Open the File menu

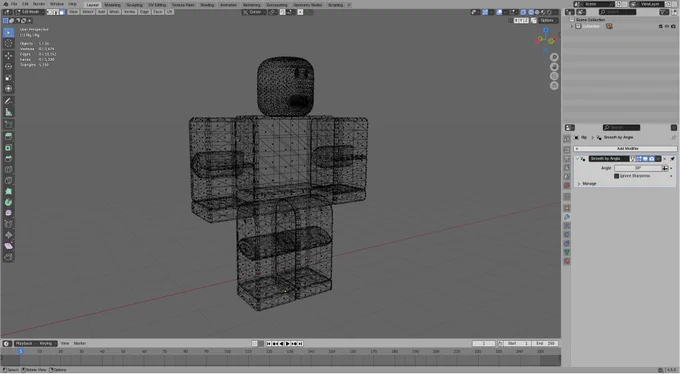14,4
